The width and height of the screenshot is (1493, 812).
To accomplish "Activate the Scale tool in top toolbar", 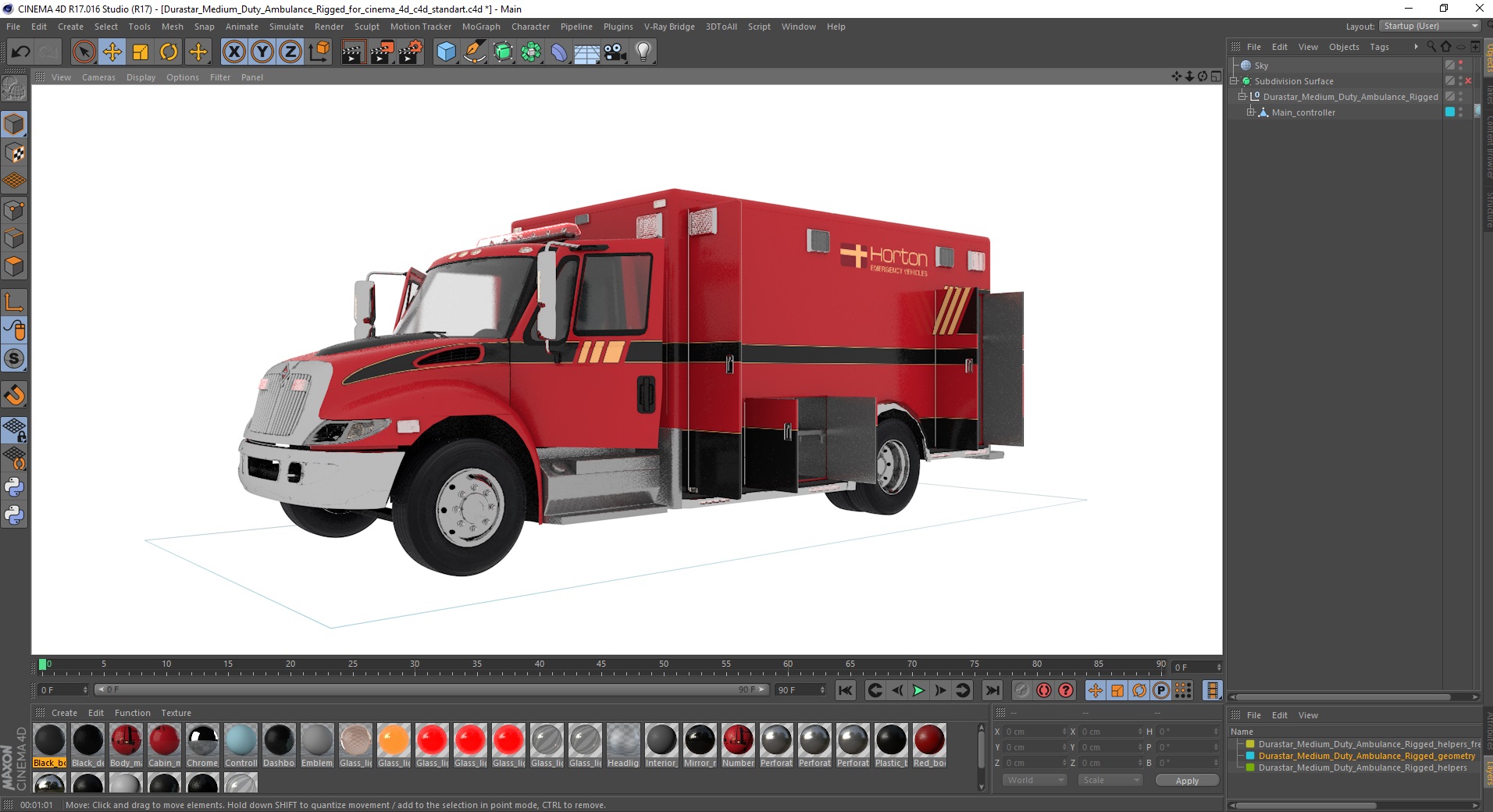I will [141, 52].
